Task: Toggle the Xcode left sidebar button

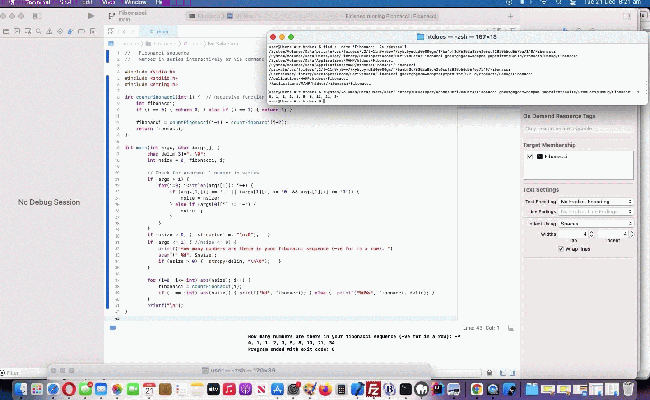Action: (x=36, y=16)
